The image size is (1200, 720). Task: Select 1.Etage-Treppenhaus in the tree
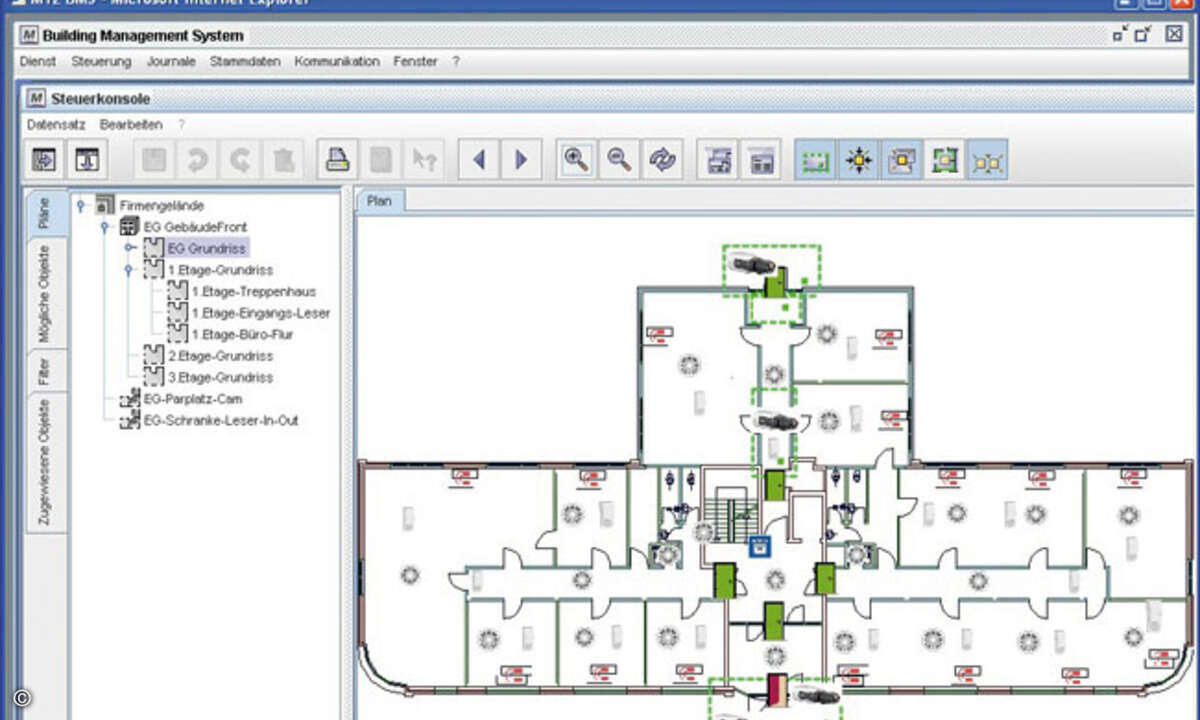(254, 292)
